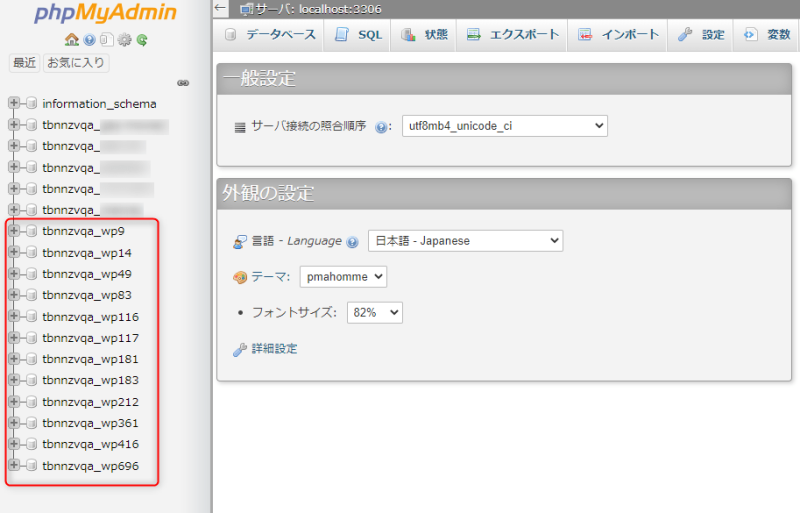800x513 pixels.
Task: Open the 詳細設定 link
Action: [274, 349]
